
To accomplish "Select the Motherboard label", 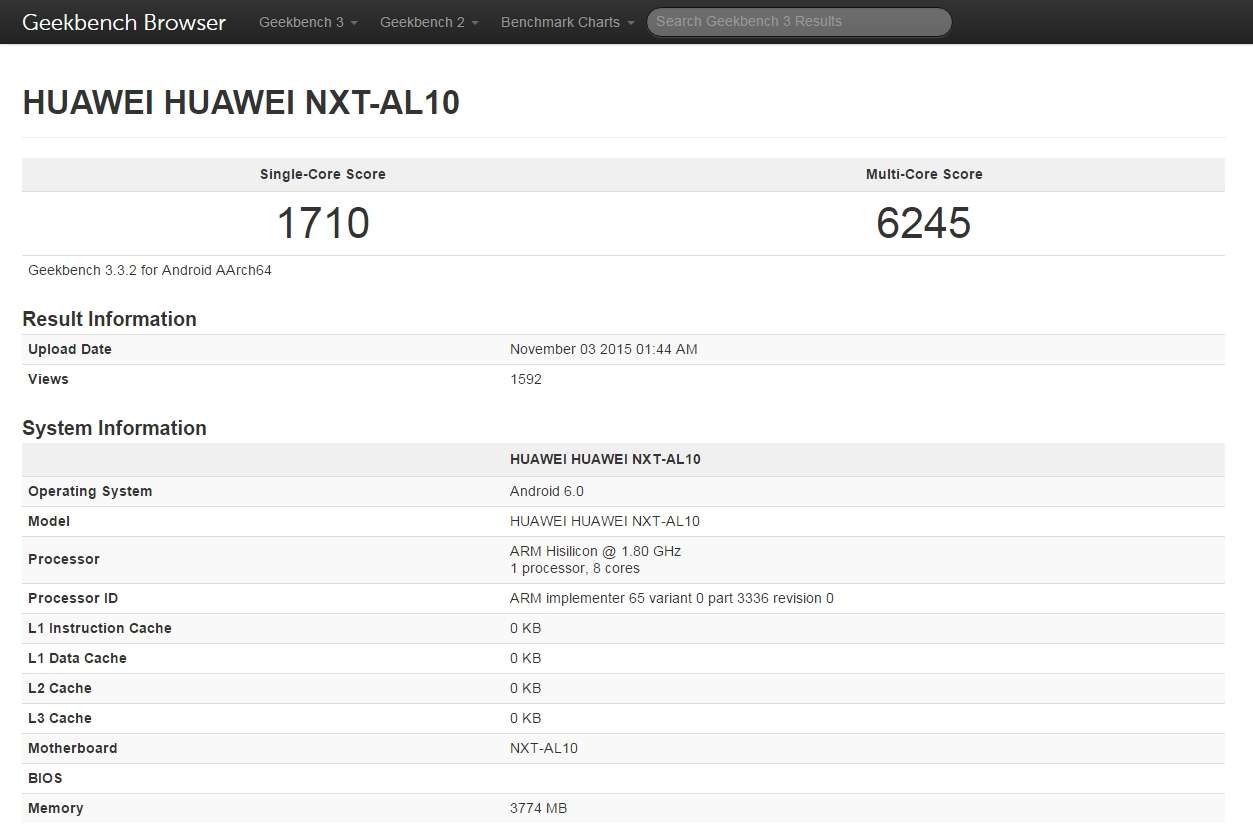I will click(x=73, y=748).
